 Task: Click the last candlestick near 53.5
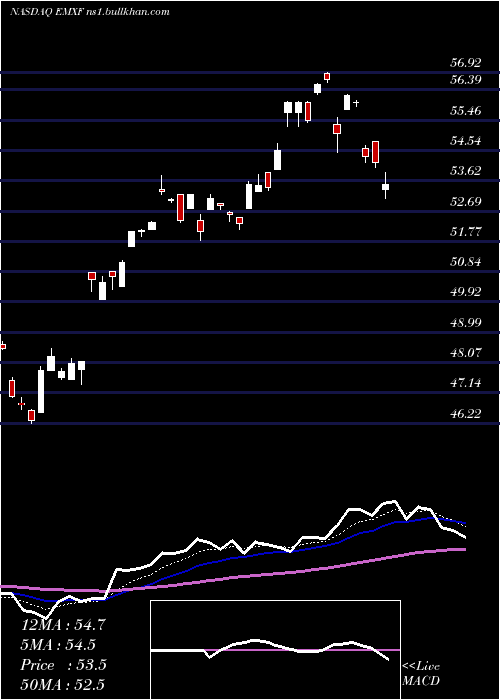click(x=385, y=185)
